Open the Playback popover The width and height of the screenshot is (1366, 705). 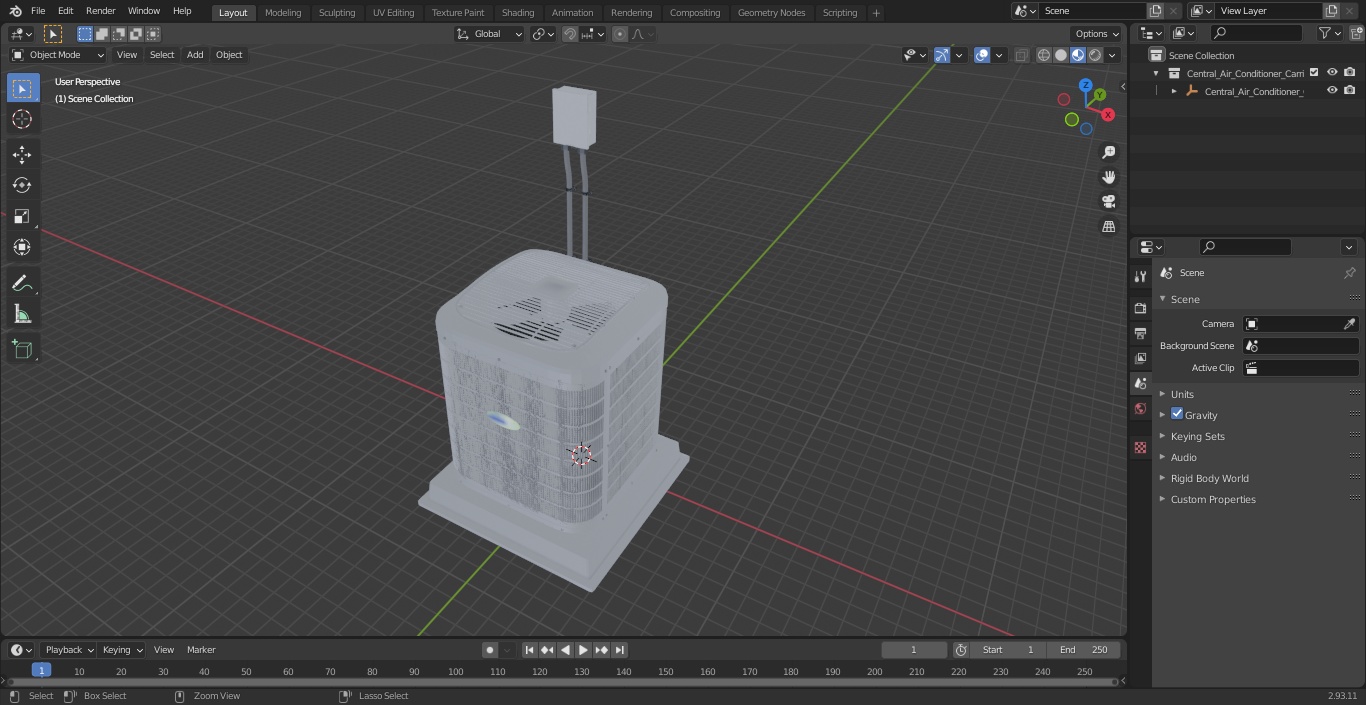click(x=68, y=650)
